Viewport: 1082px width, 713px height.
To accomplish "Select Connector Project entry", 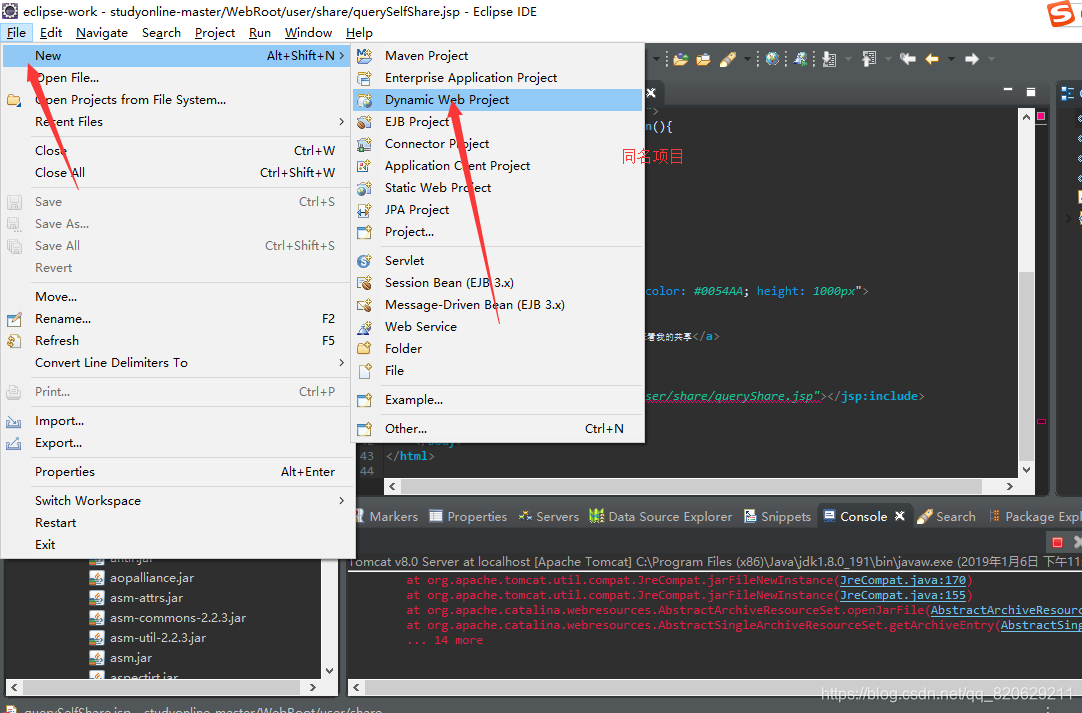I will pyautogui.click(x=498, y=144).
